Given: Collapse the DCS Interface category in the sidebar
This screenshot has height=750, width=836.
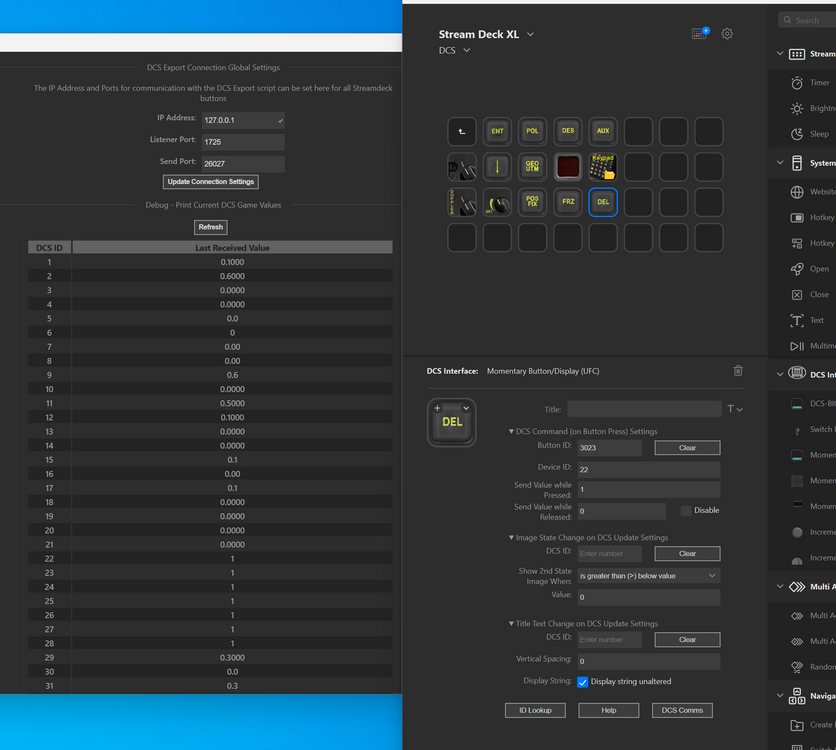Looking at the screenshot, I should [781, 374].
